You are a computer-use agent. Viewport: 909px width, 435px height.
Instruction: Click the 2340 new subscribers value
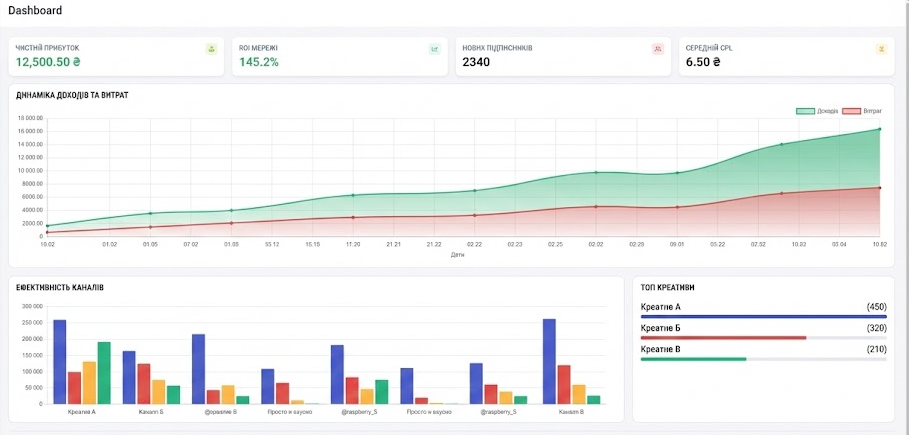tap(479, 62)
